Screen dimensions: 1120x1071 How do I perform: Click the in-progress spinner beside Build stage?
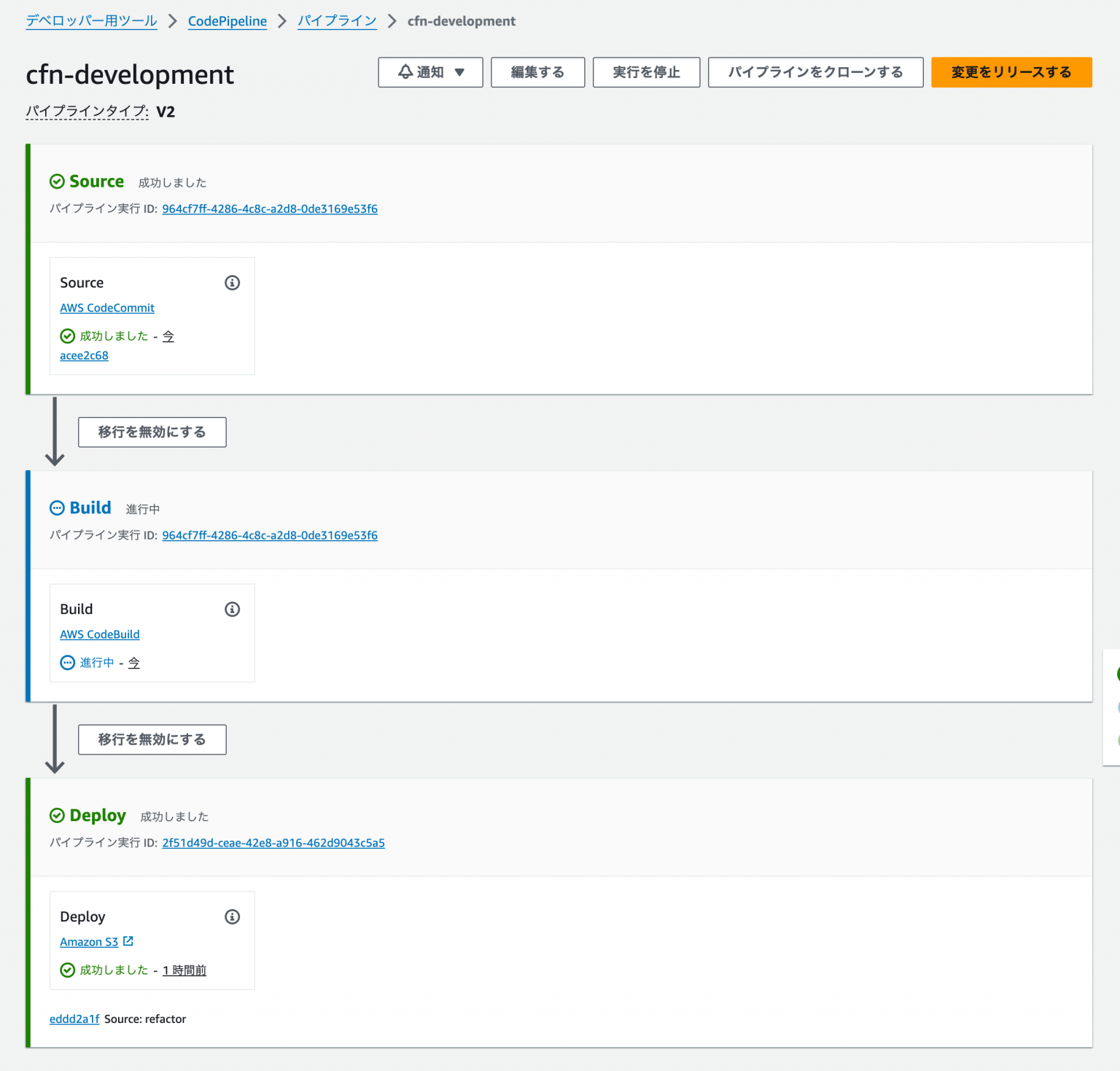tap(57, 507)
